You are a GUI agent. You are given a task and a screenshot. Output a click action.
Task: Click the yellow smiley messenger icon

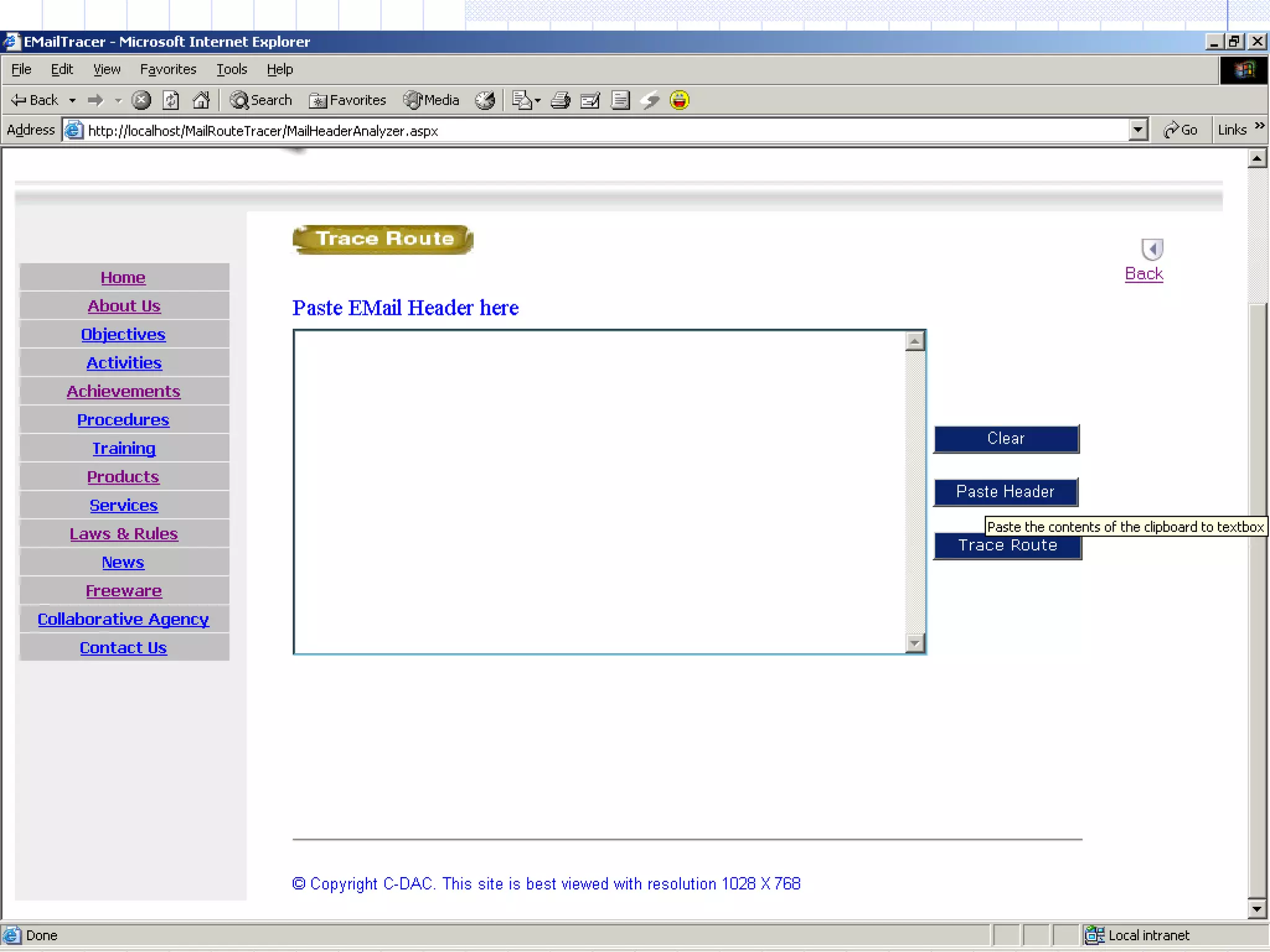[680, 100]
